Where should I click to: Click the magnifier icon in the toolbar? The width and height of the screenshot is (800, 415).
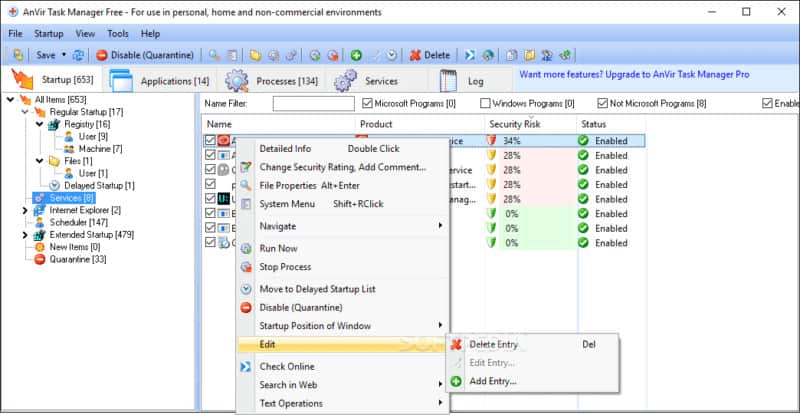pos(214,55)
